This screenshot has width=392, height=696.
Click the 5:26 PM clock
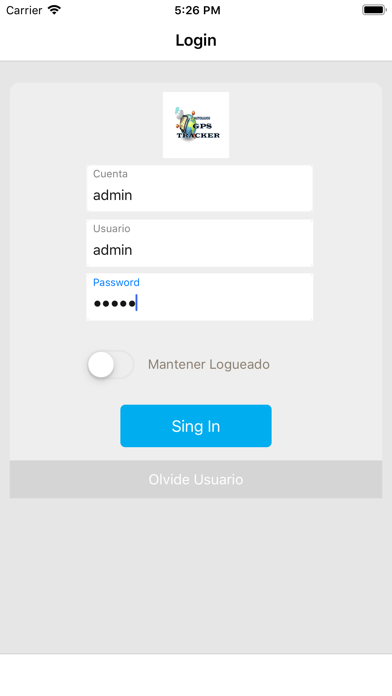[x=197, y=10]
